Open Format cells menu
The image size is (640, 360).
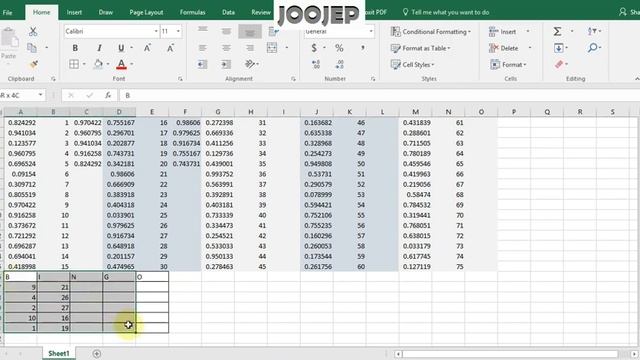508,64
